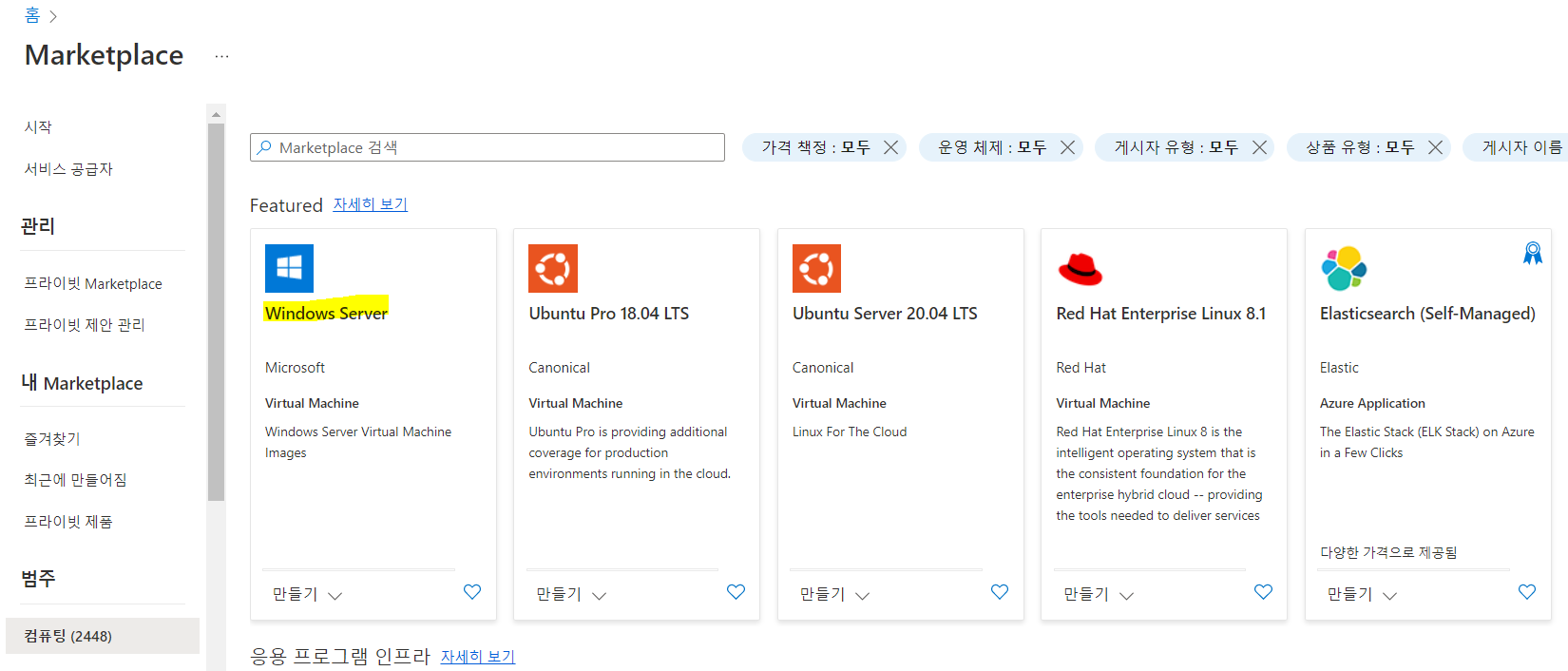Viewport: 1568px width, 671px height.
Task: Favorite Windows Server with the heart icon
Action: coord(472,591)
